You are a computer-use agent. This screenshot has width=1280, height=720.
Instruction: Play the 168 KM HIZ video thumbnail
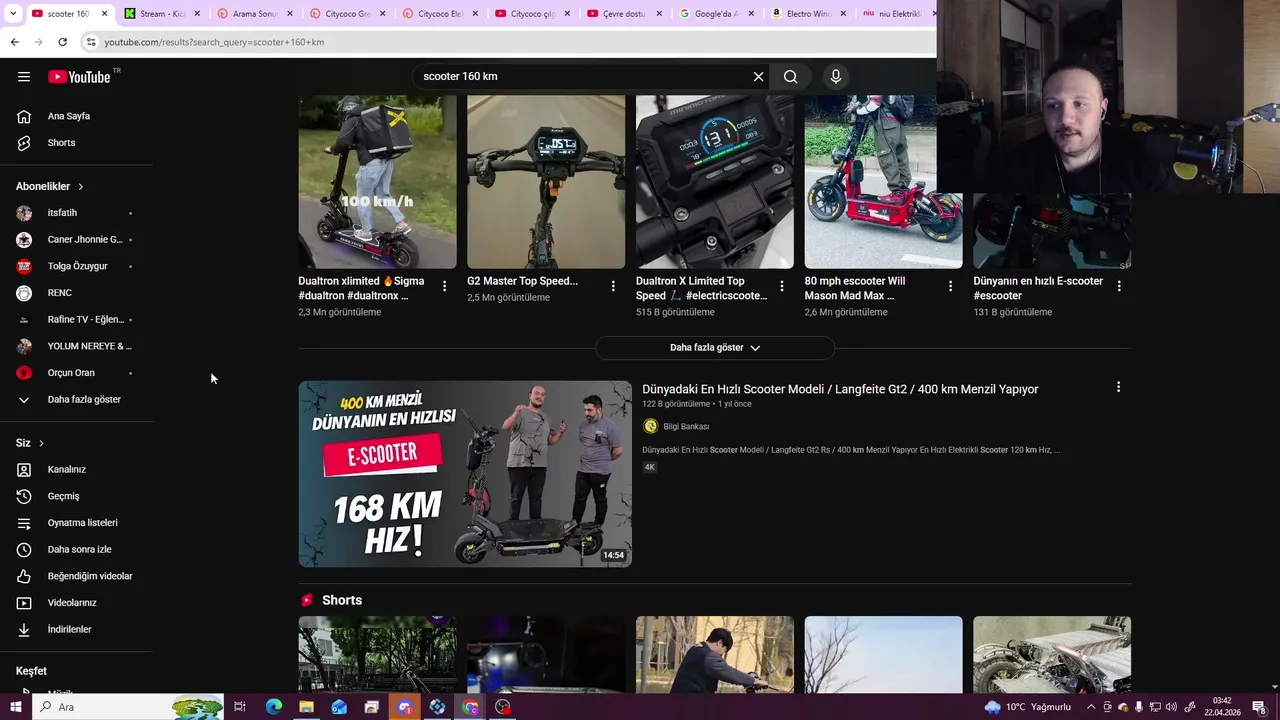[465, 474]
